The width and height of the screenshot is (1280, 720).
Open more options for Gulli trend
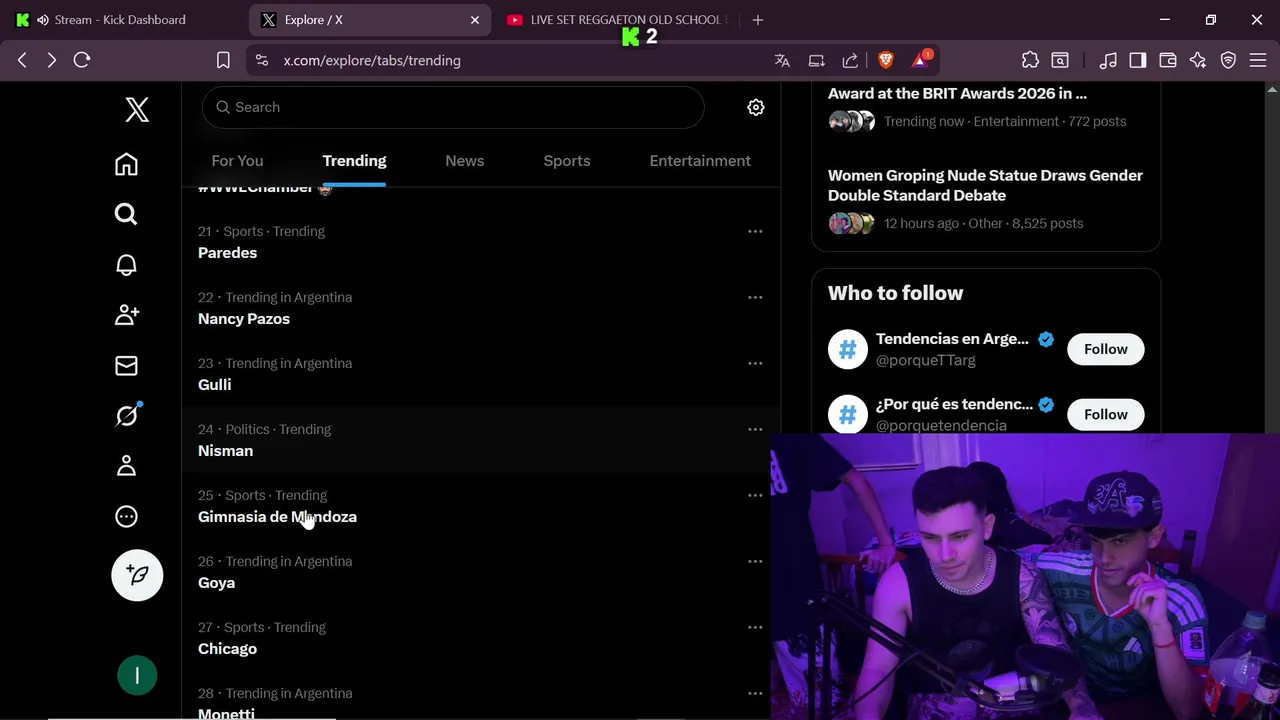coord(755,363)
